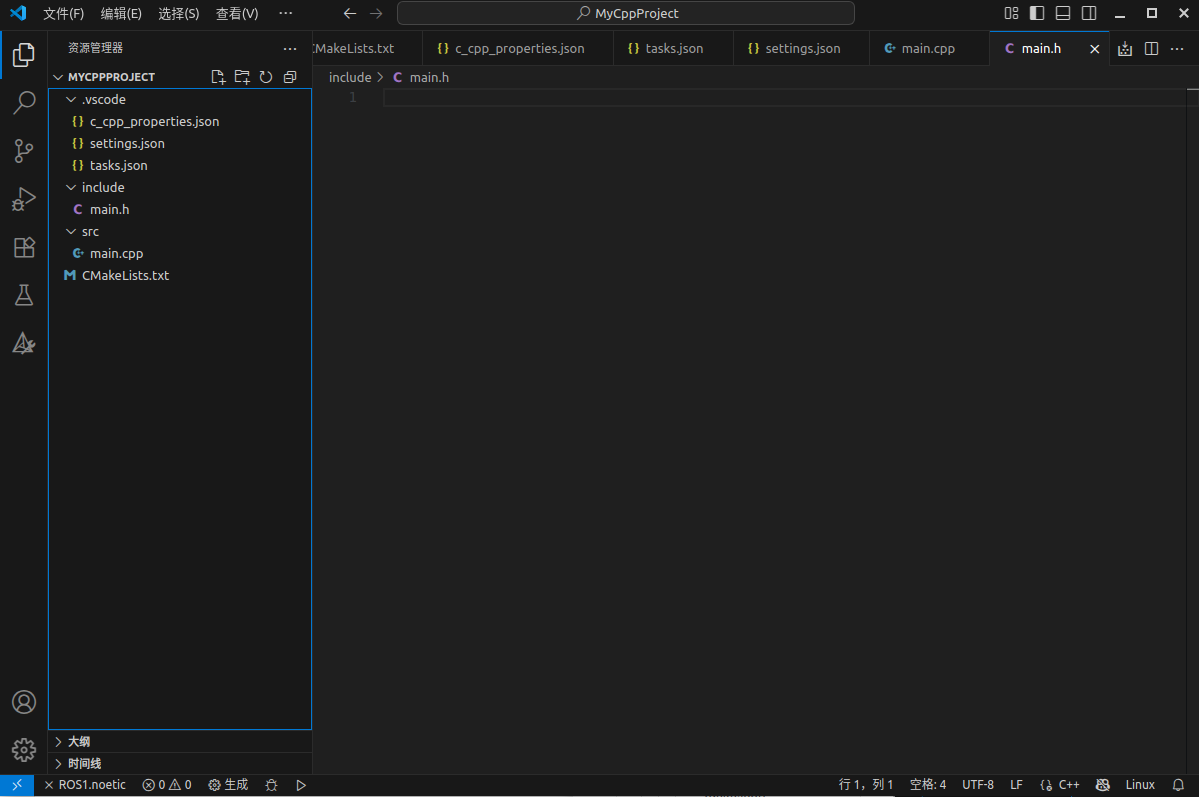Viewport: 1199px width, 797px height.
Task: Switch to the tasks.json tab
Action: click(674, 48)
